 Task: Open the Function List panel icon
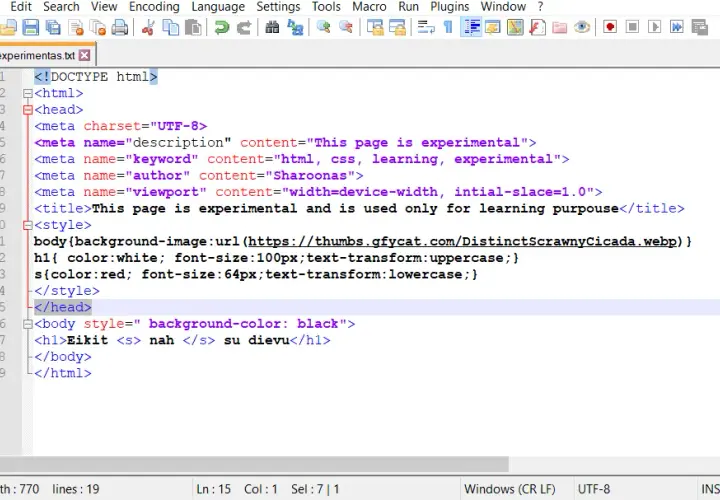pos(537,28)
